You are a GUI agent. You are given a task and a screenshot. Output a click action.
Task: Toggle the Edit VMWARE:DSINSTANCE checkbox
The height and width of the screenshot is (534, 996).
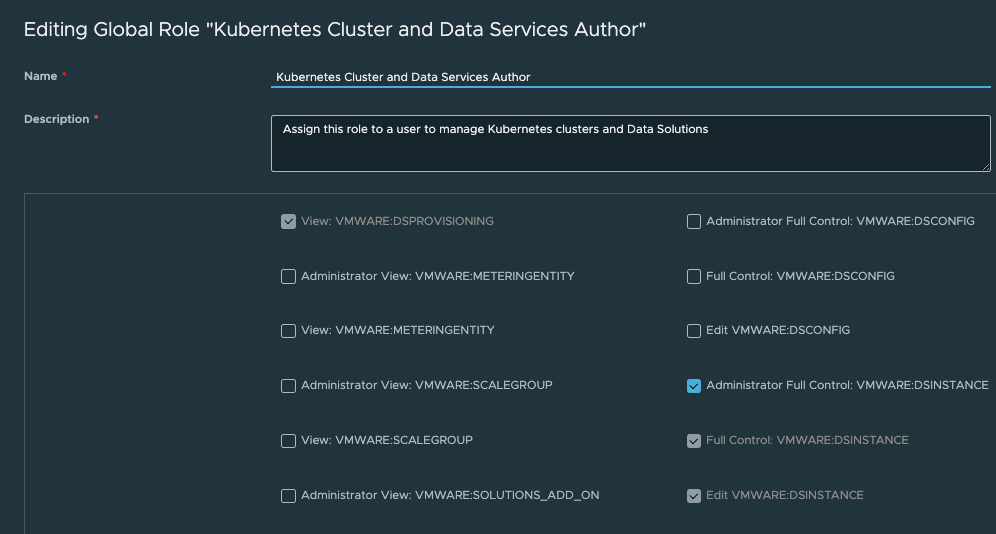point(694,496)
